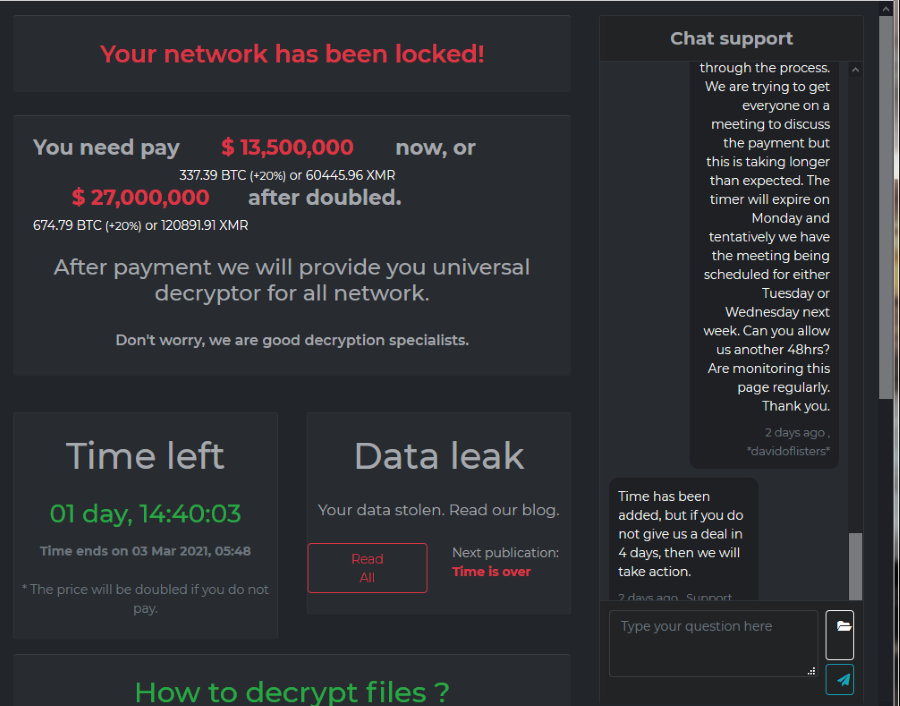The width and height of the screenshot is (900, 706).
Task: Click the 'How to decrypt files ?' heading
Action: pos(292,691)
